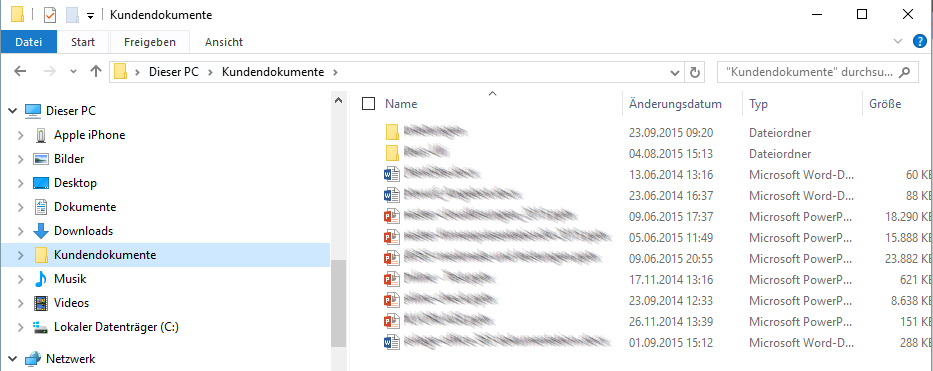Click the Desktop icon in sidebar
Screen dimensions: 933x371
coord(40,183)
